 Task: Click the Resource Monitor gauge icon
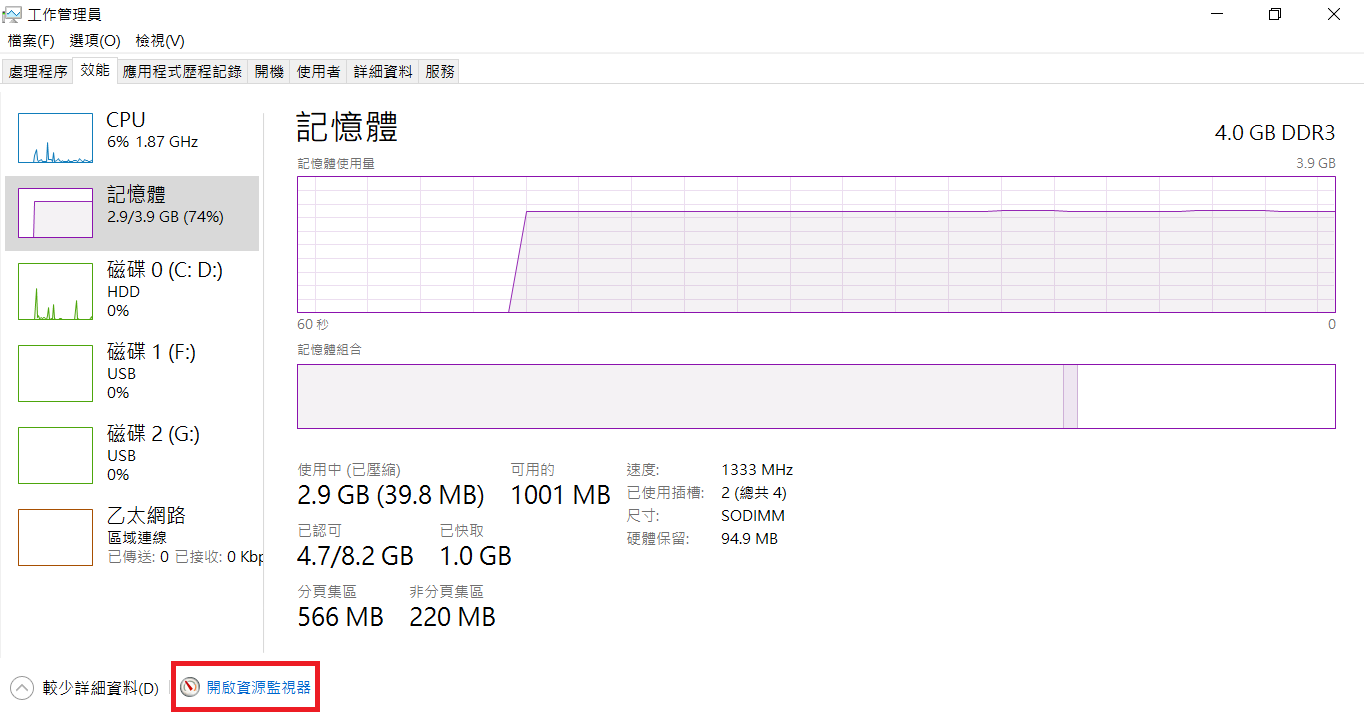tap(190, 688)
